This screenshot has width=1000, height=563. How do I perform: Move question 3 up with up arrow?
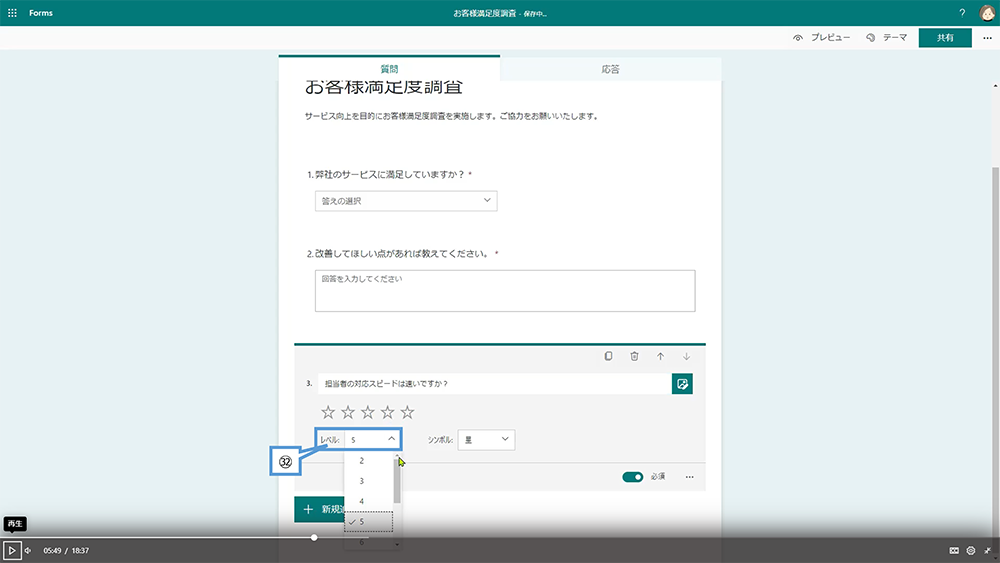click(660, 356)
